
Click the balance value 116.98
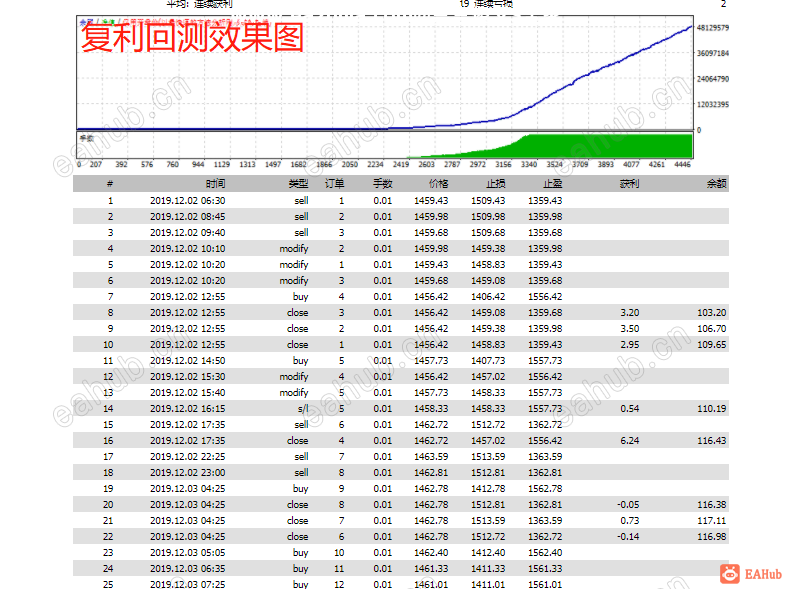pyautogui.click(x=712, y=537)
